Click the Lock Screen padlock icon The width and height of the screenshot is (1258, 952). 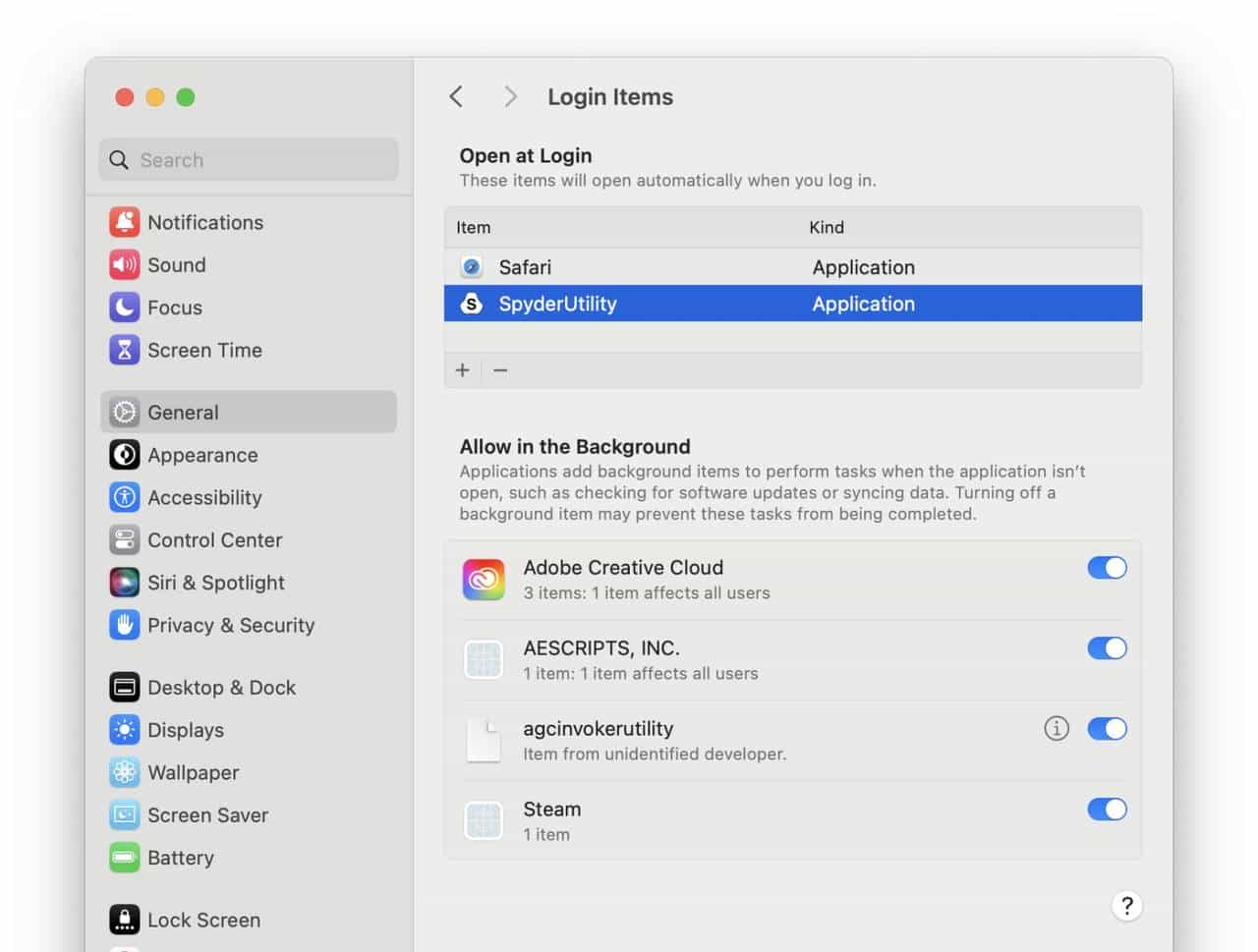point(124,920)
